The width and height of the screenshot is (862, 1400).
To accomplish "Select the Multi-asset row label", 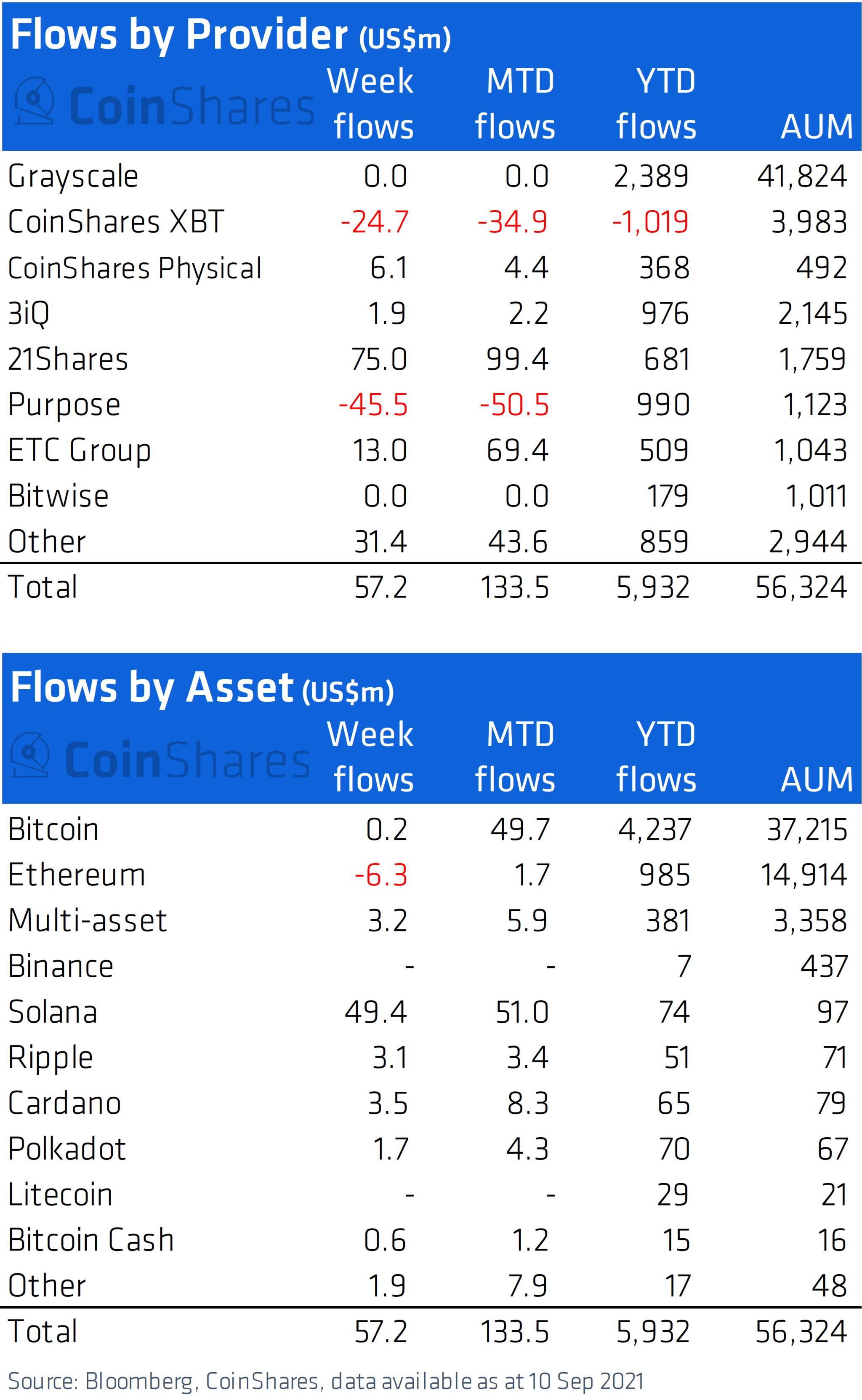I will tap(88, 921).
